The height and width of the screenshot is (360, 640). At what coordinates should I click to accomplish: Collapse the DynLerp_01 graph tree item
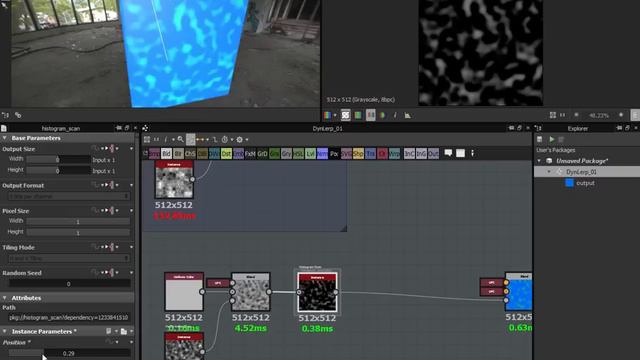pos(549,172)
